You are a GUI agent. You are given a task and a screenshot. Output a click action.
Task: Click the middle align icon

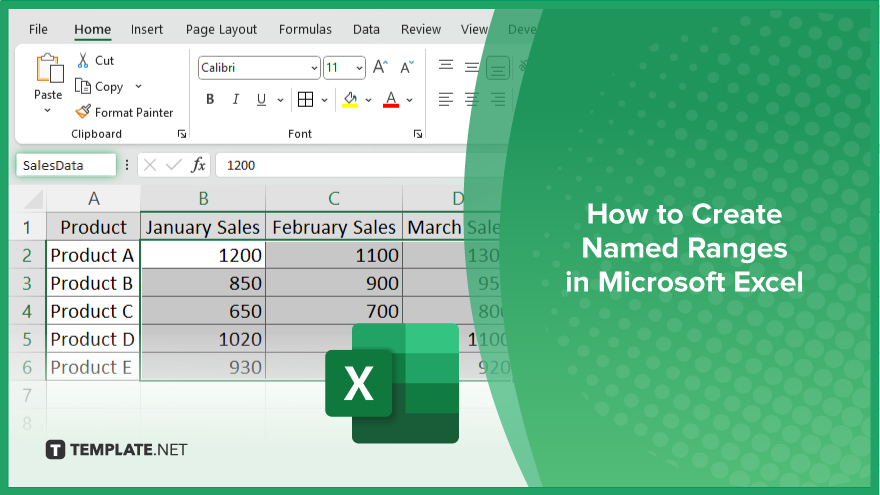pyautogui.click(x=472, y=67)
